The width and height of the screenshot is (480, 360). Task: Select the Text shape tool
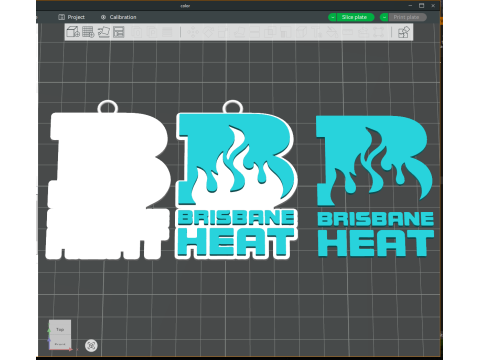pyautogui.click(x=316, y=32)
